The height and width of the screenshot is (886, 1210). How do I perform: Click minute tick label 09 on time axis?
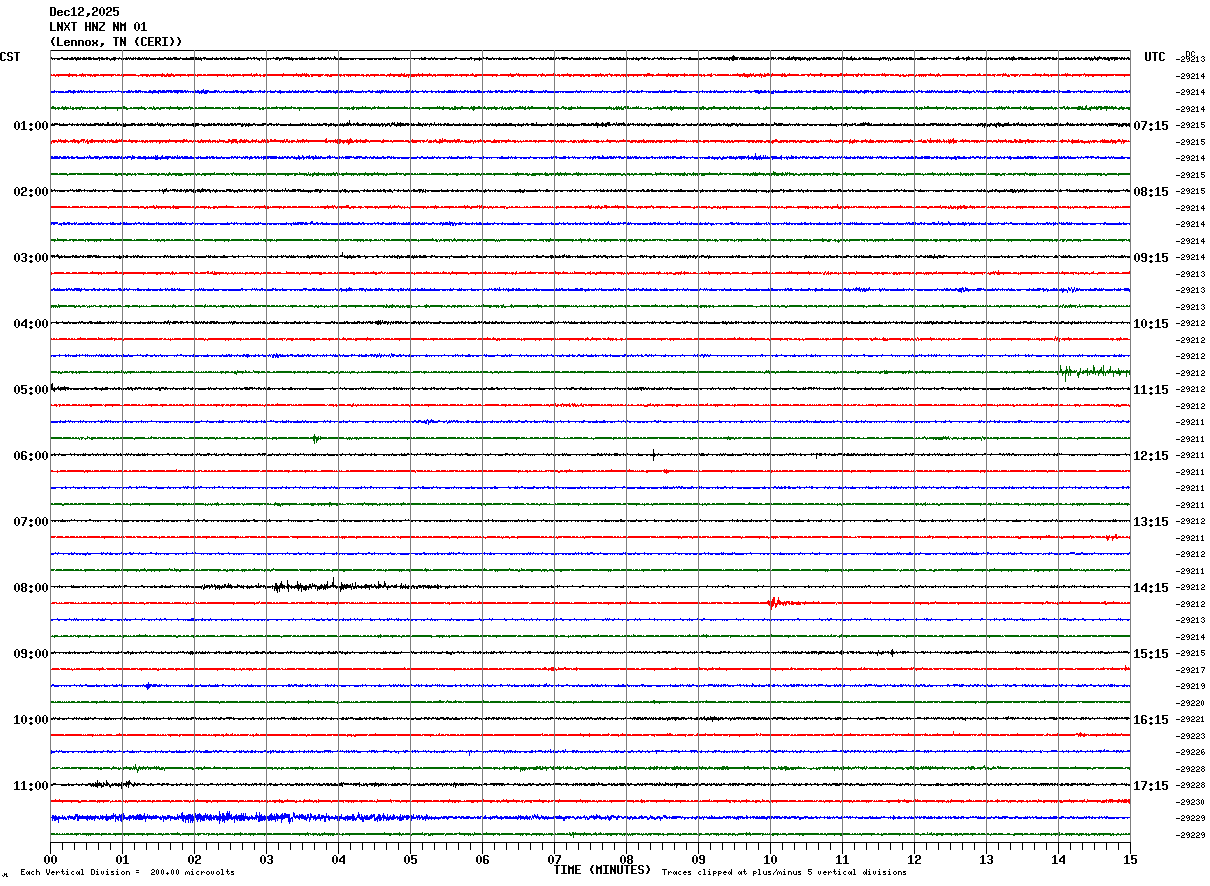(x=698, y=859)
